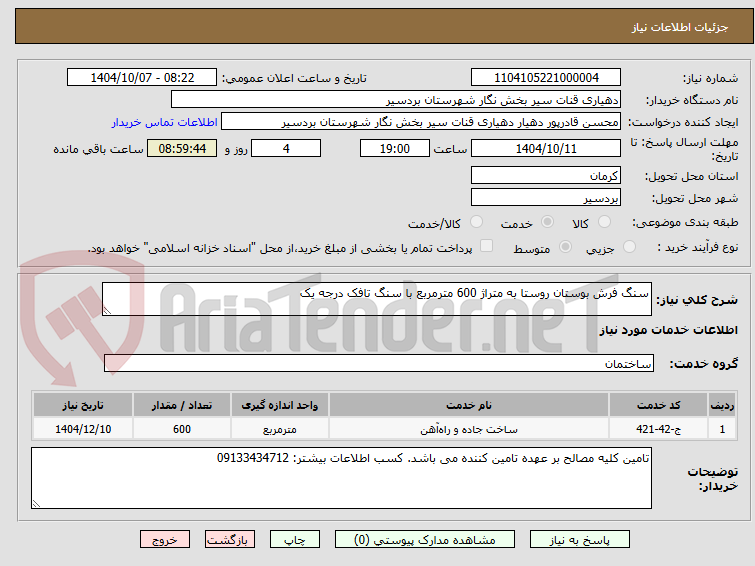This screenshot has width=755, height=566.
Task: Click need date cell 1404/12/10
Action: [x=83, y=429]
